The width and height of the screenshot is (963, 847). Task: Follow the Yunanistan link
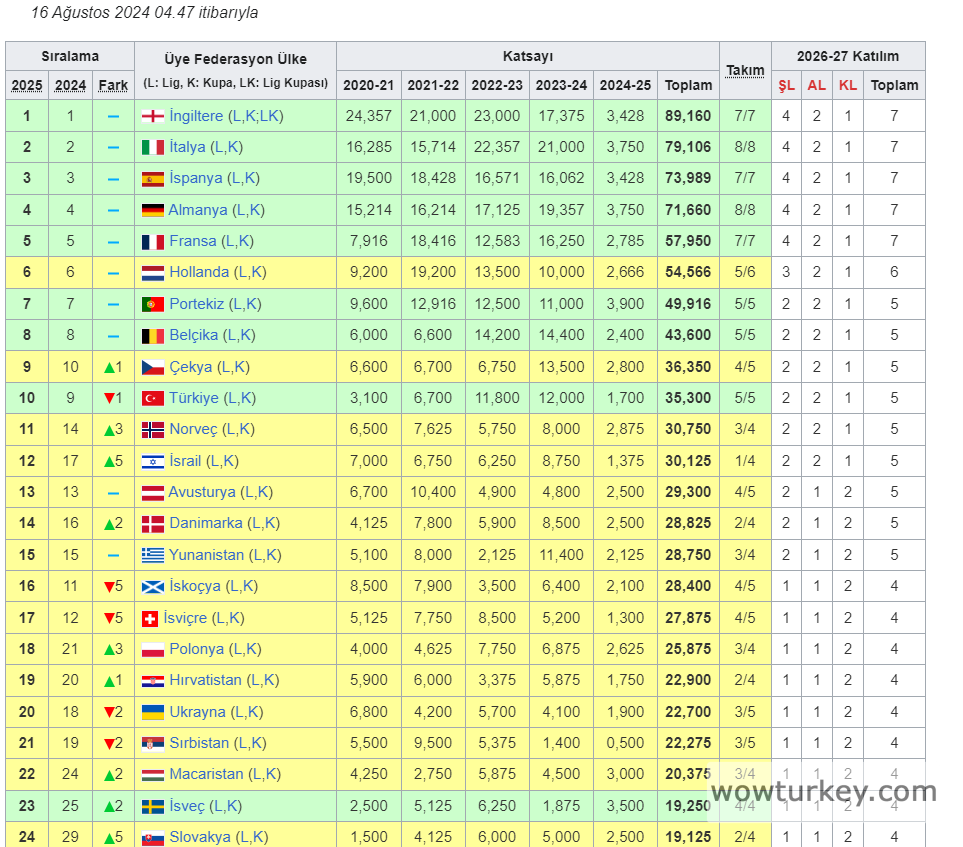(x=206, y=555)
